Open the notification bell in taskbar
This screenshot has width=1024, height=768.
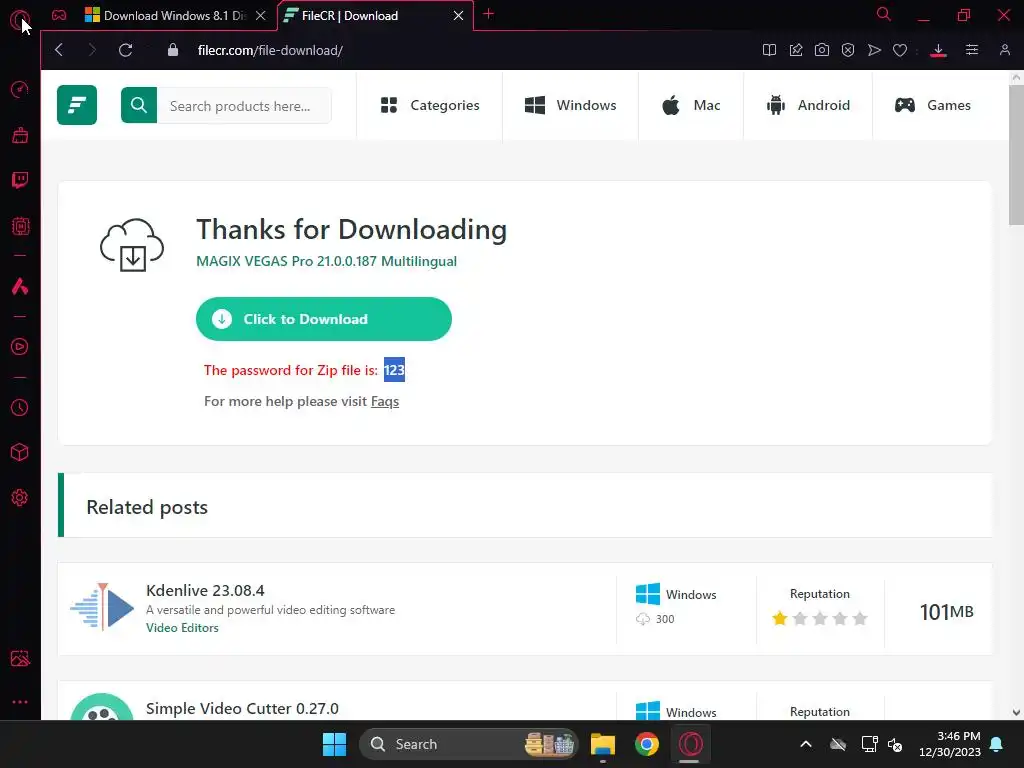pyautogui.click(x=997, y=744)
